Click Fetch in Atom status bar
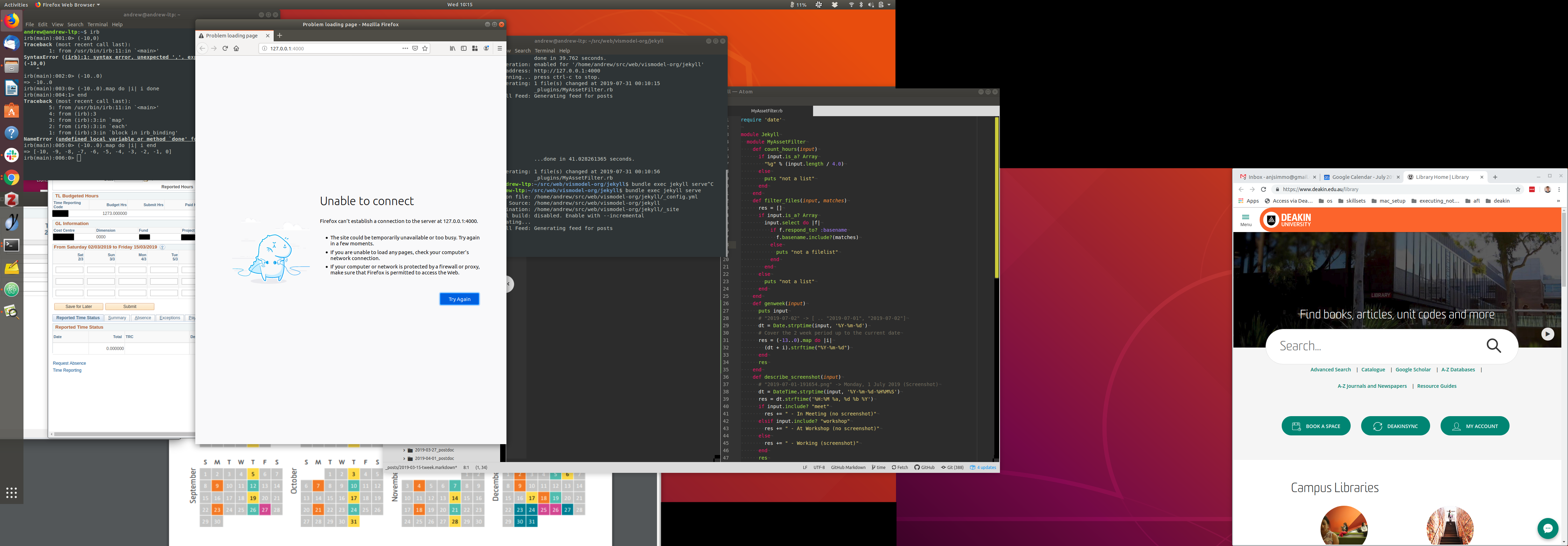This screenshot has width=1568, height=546. [x=899, y=468]
